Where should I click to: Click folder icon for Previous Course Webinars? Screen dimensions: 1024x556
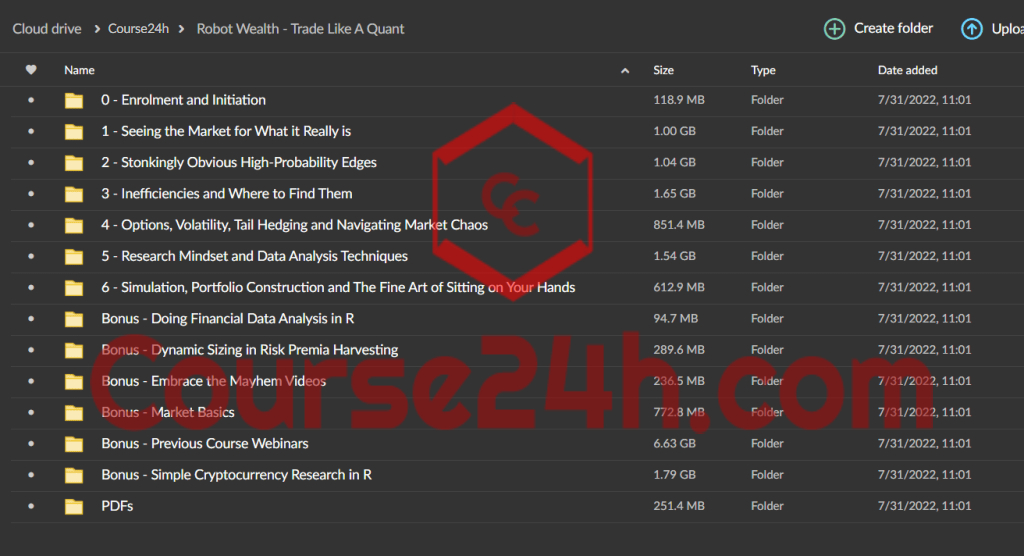tap(74, 444)
